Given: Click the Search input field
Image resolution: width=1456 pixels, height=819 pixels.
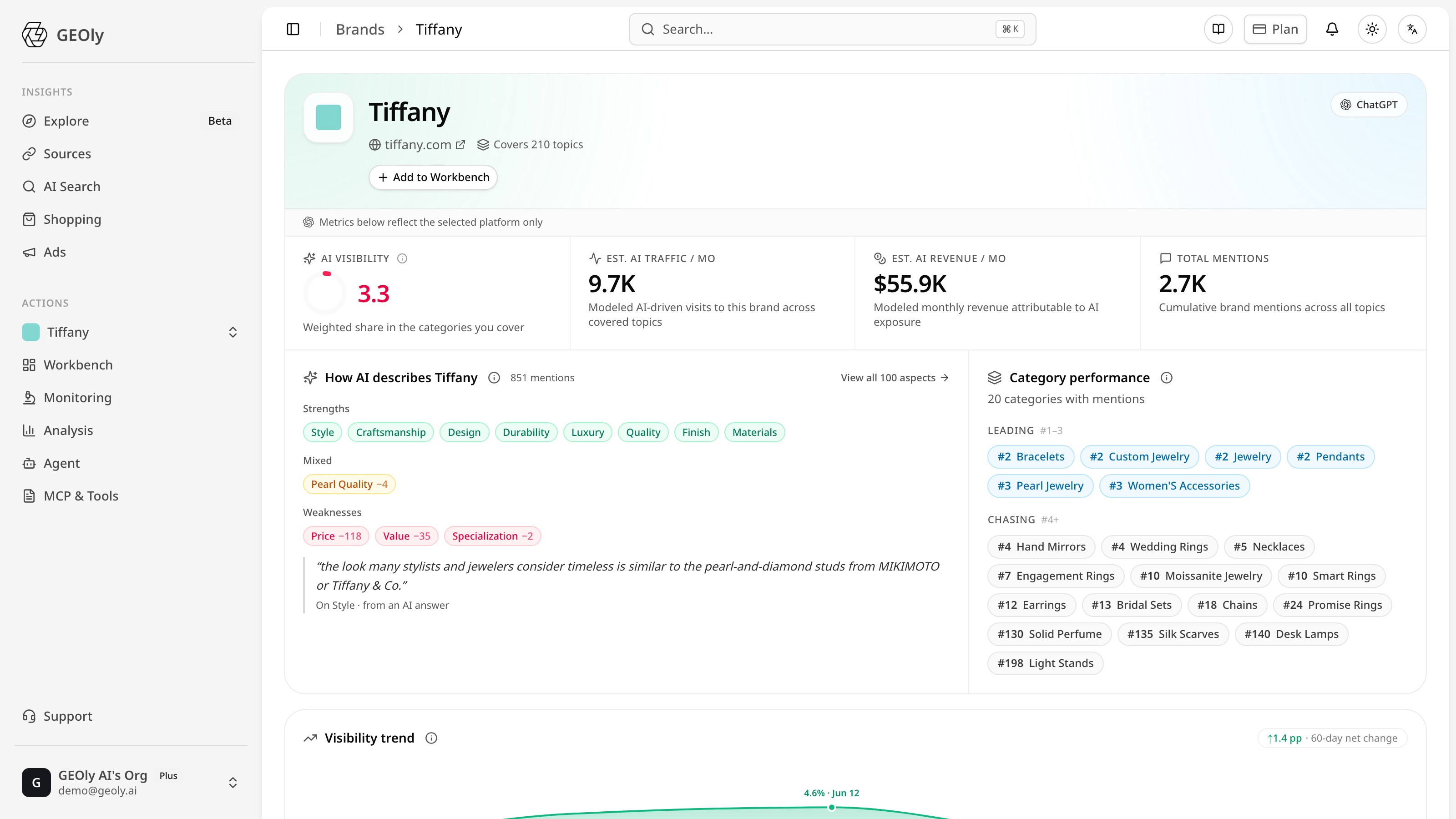Looking at the screenshot, I should [832, 29].
